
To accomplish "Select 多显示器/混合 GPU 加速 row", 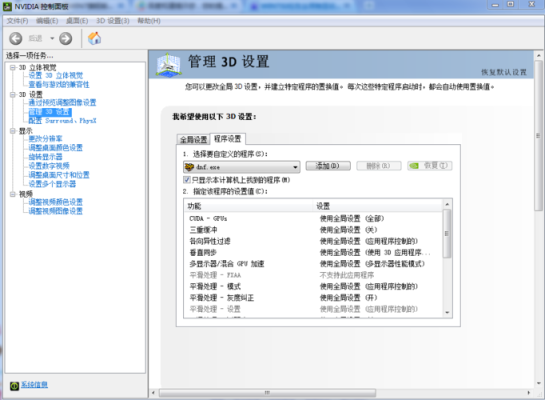I will 313,264.
